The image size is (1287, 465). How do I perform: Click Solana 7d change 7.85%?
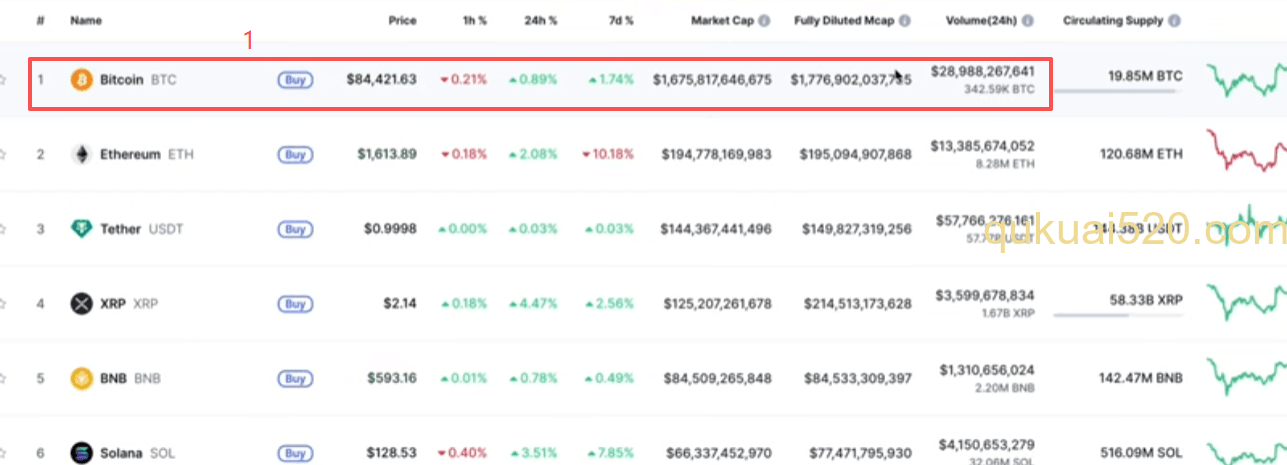612,453
